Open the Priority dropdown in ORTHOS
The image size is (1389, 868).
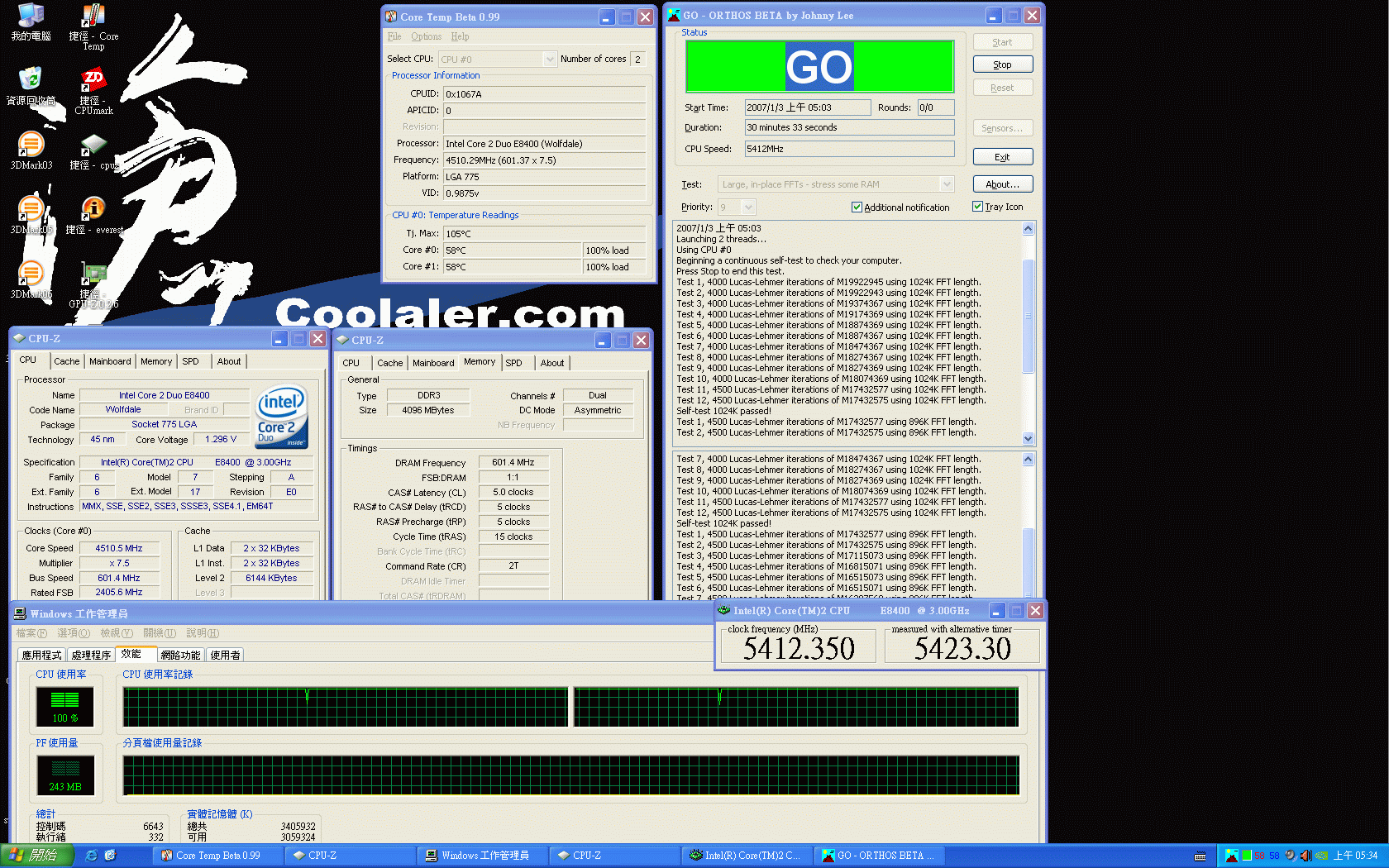(x=748, y=207)
